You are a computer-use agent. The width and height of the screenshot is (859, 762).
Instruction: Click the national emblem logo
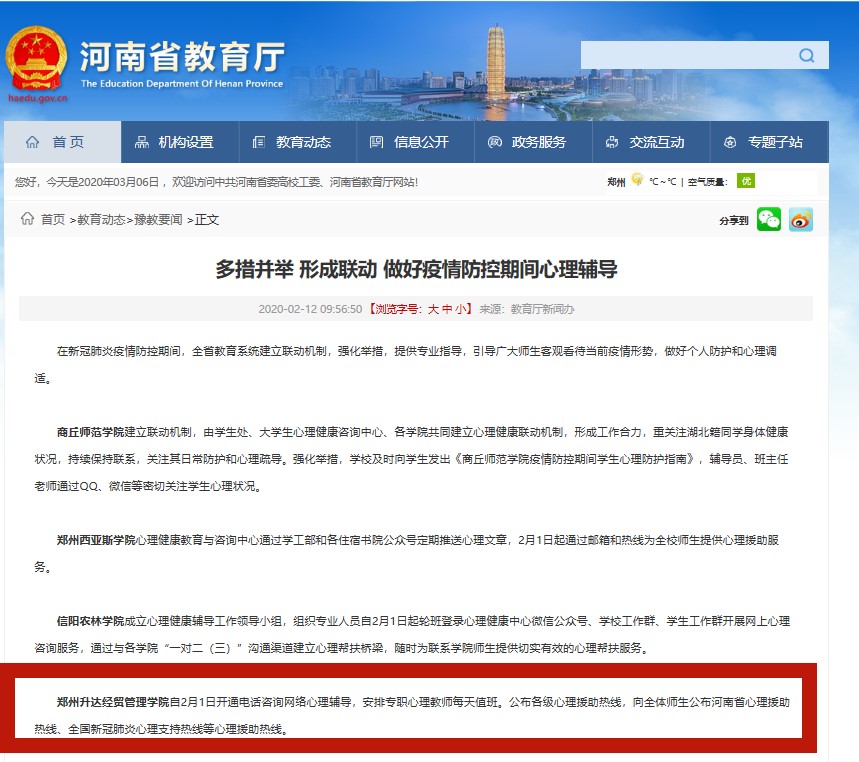tap(37, 58)
